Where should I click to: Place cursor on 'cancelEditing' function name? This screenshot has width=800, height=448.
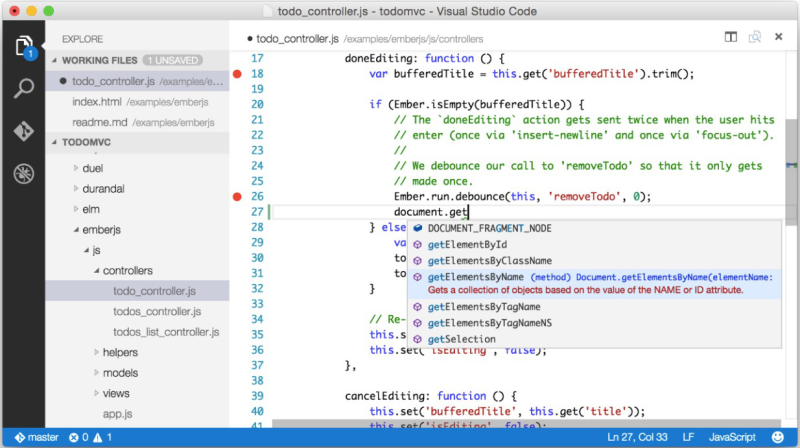(x=384, y=396)
